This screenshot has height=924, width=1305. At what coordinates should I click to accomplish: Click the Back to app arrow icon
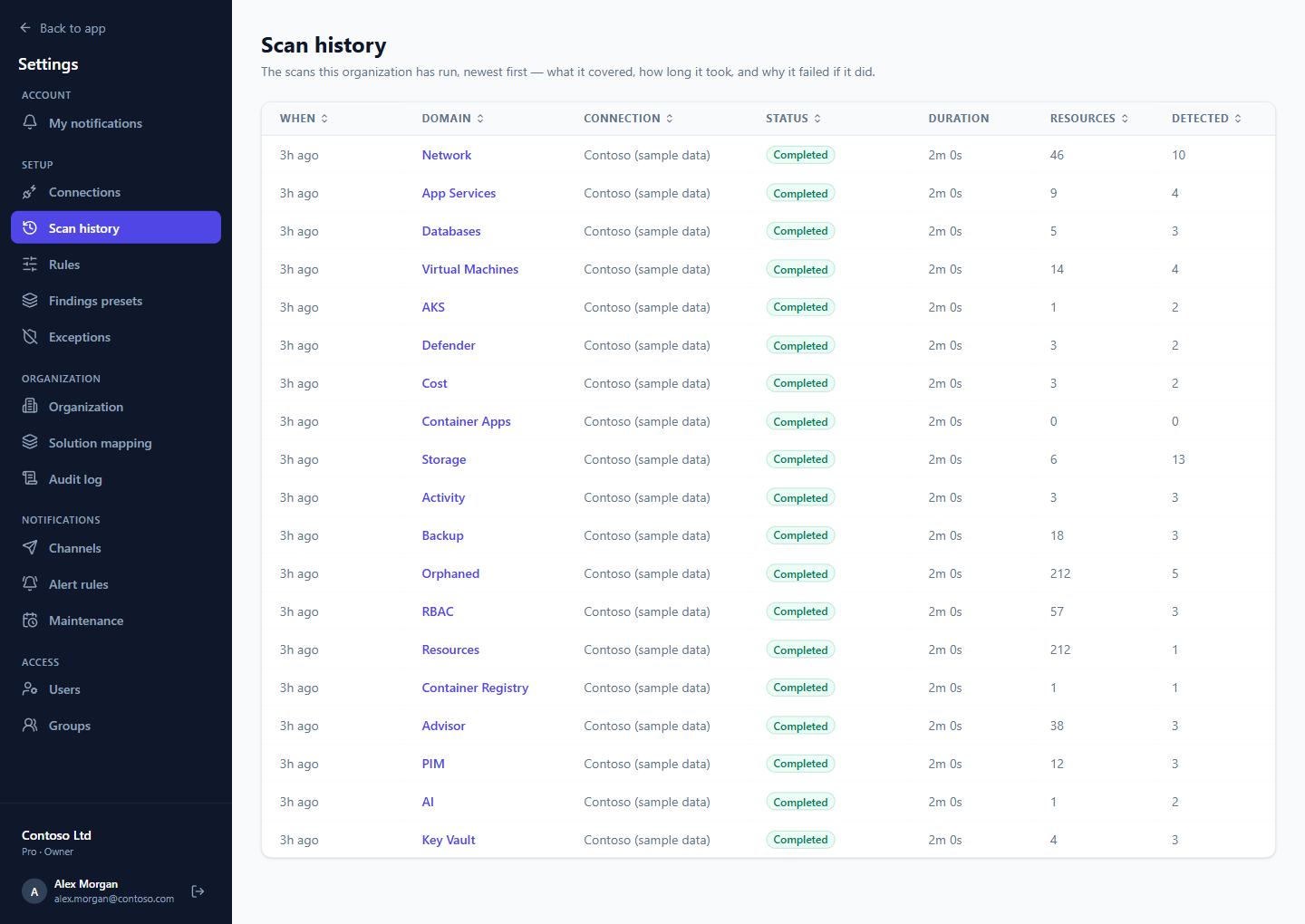click(25, 28)
